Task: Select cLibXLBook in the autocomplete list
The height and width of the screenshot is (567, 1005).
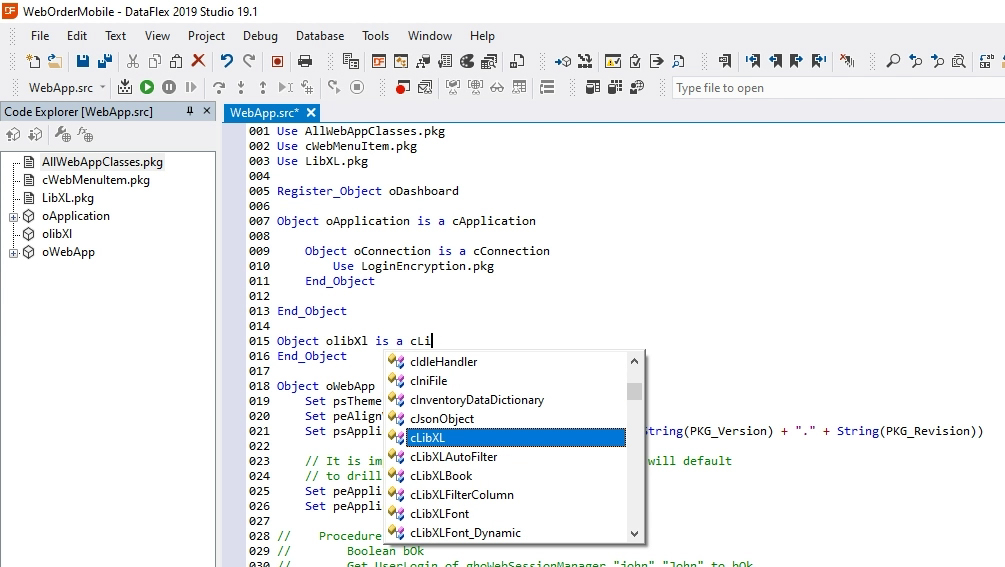Action: [441, 476]
